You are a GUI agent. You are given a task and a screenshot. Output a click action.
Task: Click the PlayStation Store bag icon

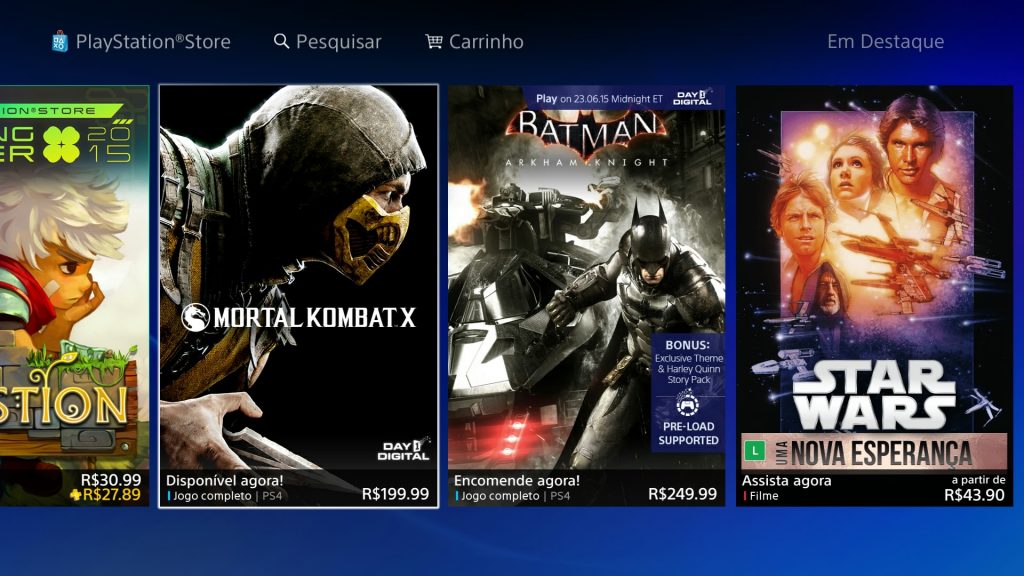(x=59, y=41)
